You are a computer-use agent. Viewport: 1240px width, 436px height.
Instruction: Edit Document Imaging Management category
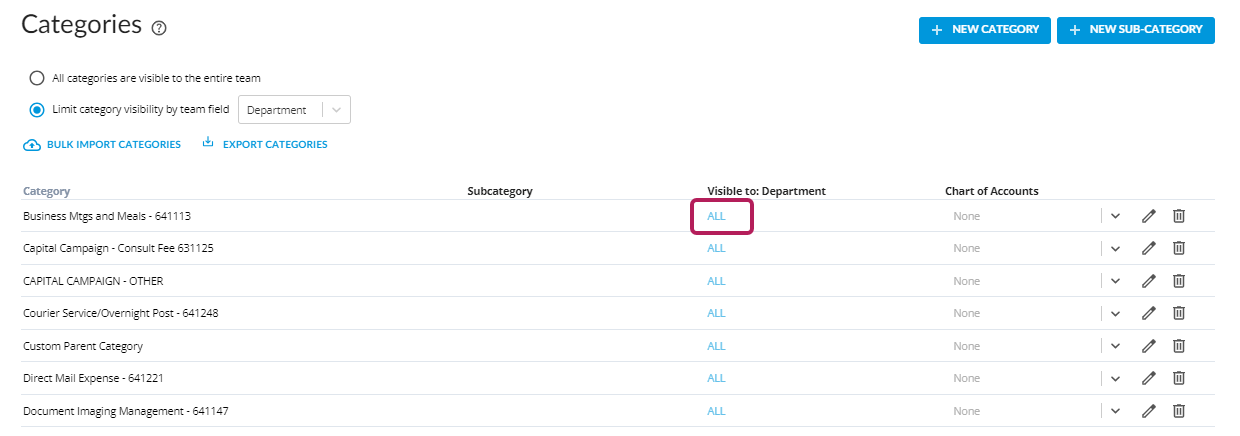click(1149, 410)
